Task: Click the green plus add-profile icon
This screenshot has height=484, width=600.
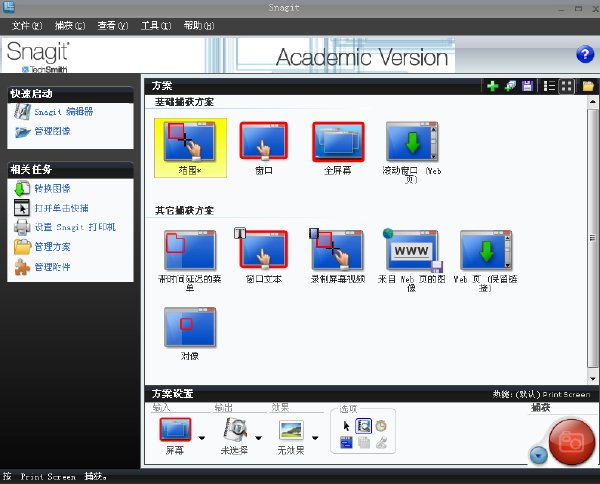Action: [492, 86]
